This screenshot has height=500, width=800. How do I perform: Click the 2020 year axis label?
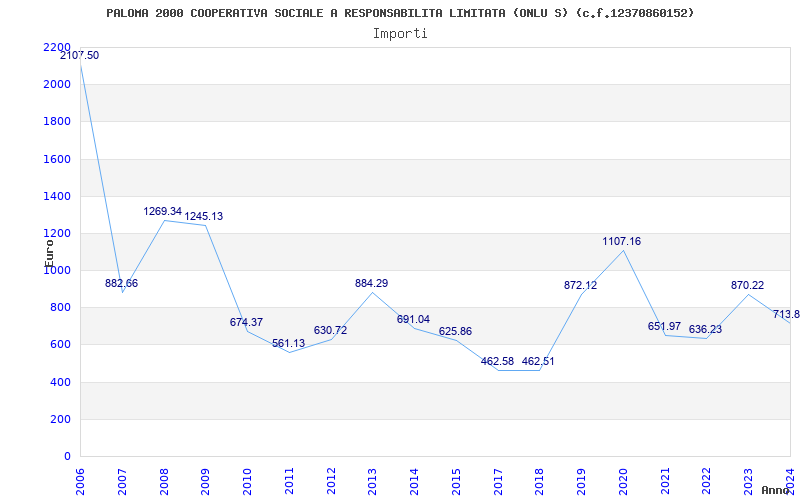tap(623, 482)
